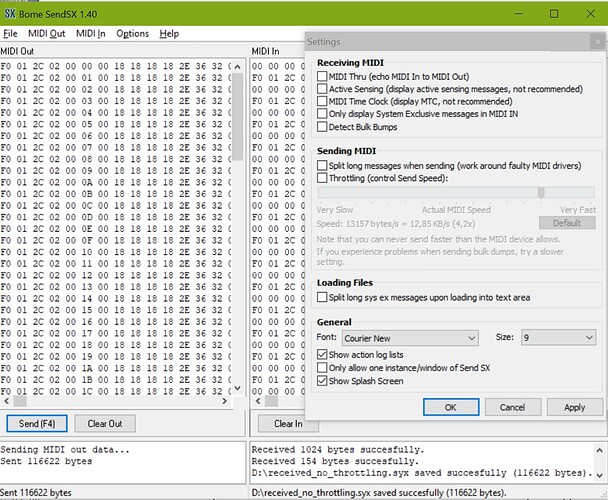Screen dimensions: 608x500
Task: Check Split long messages when sending
Action: [322, 165]
